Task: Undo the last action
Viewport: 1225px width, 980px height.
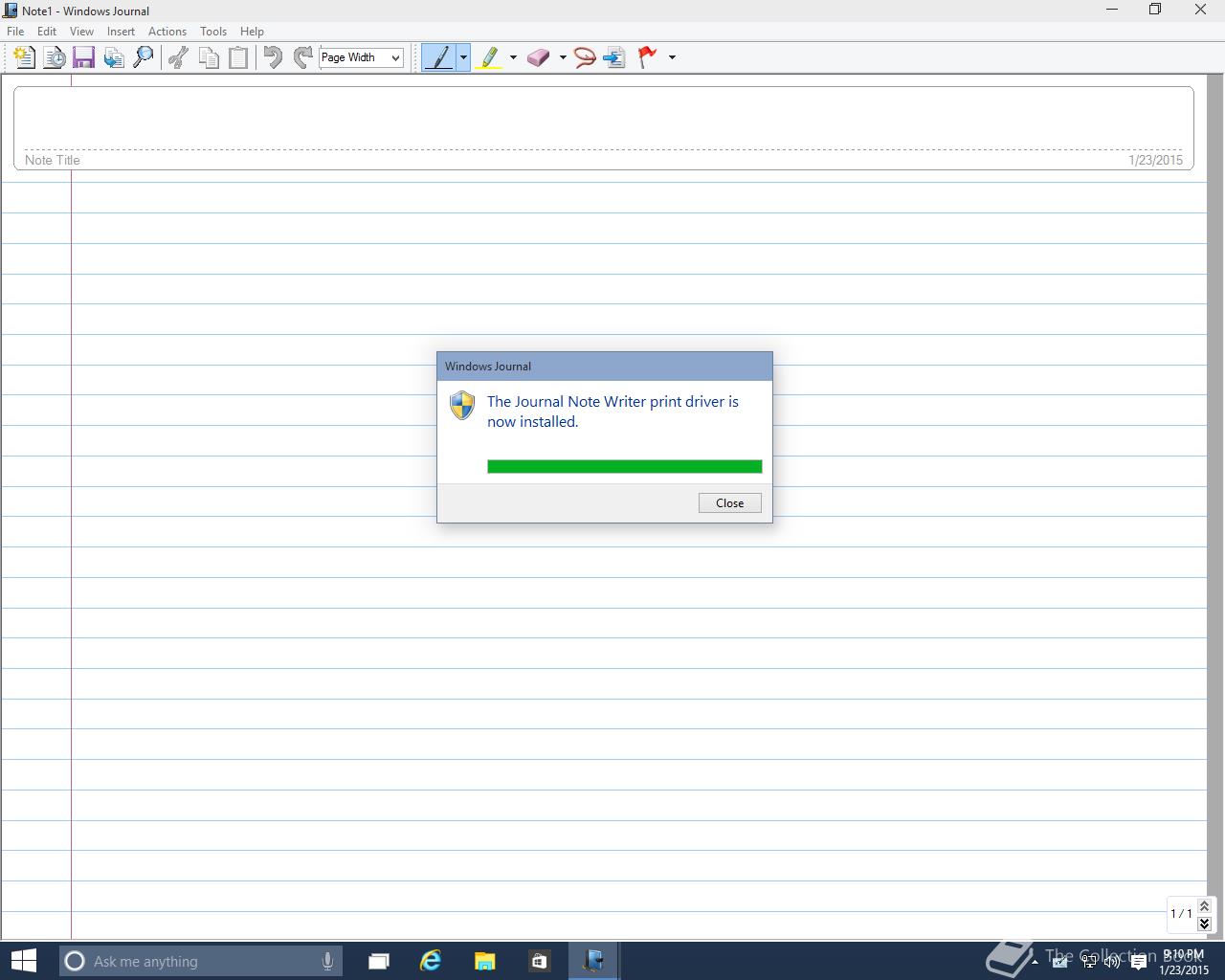Action: (x=273, y=57)
